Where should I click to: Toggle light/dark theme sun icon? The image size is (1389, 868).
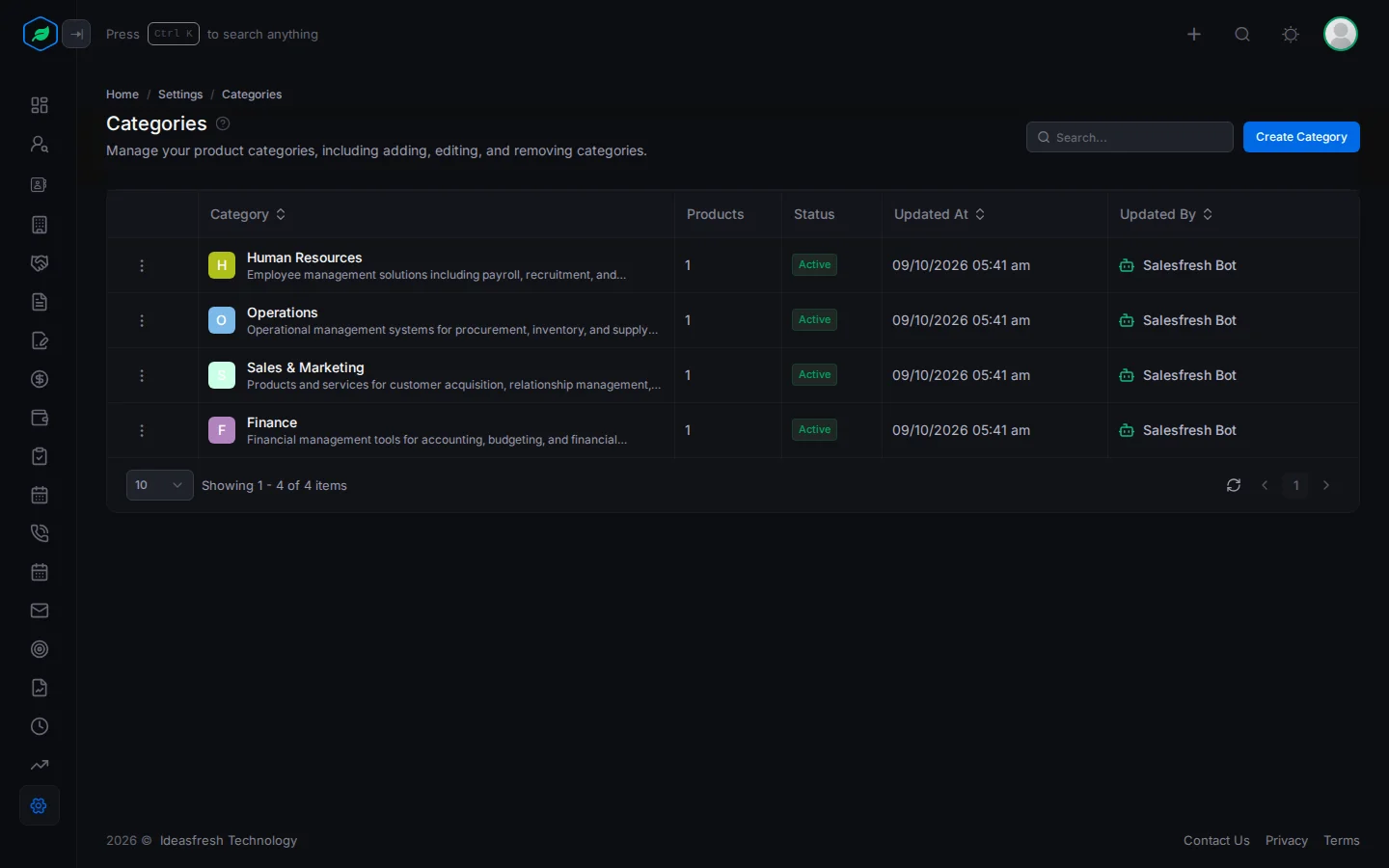coord(1291,34)
